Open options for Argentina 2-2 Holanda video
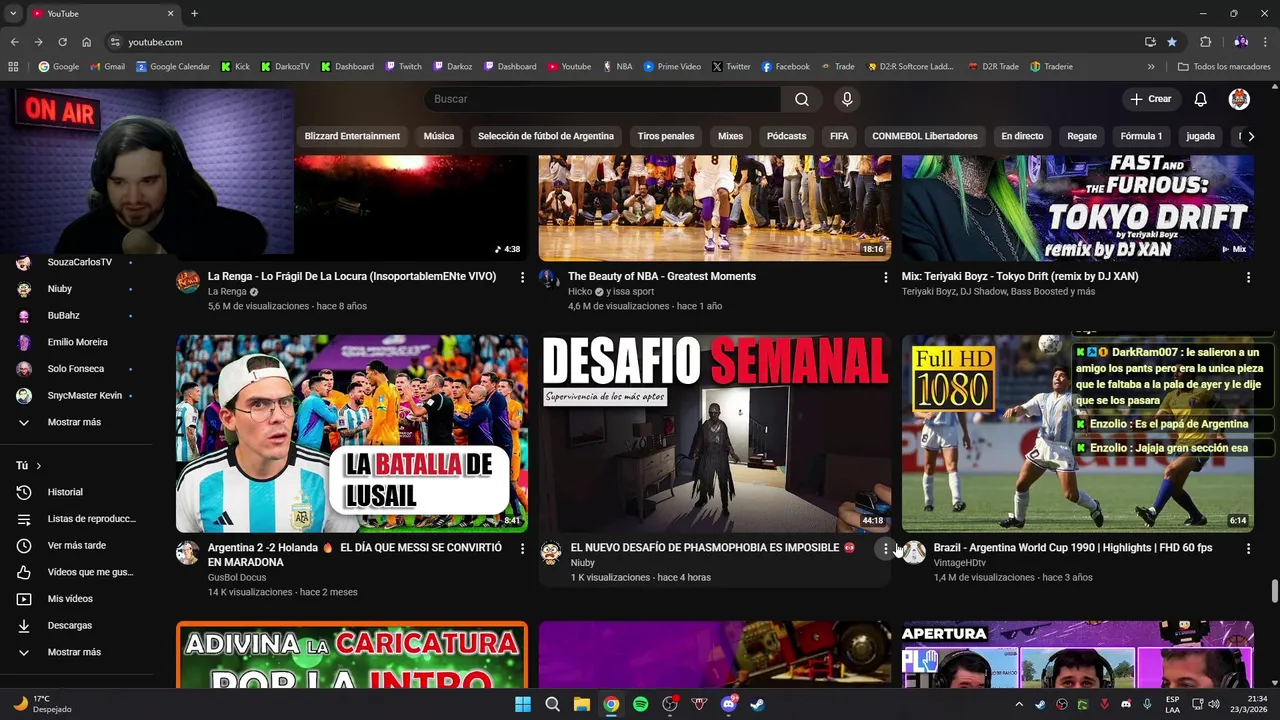1280x720 pixels. coord(522,548)
